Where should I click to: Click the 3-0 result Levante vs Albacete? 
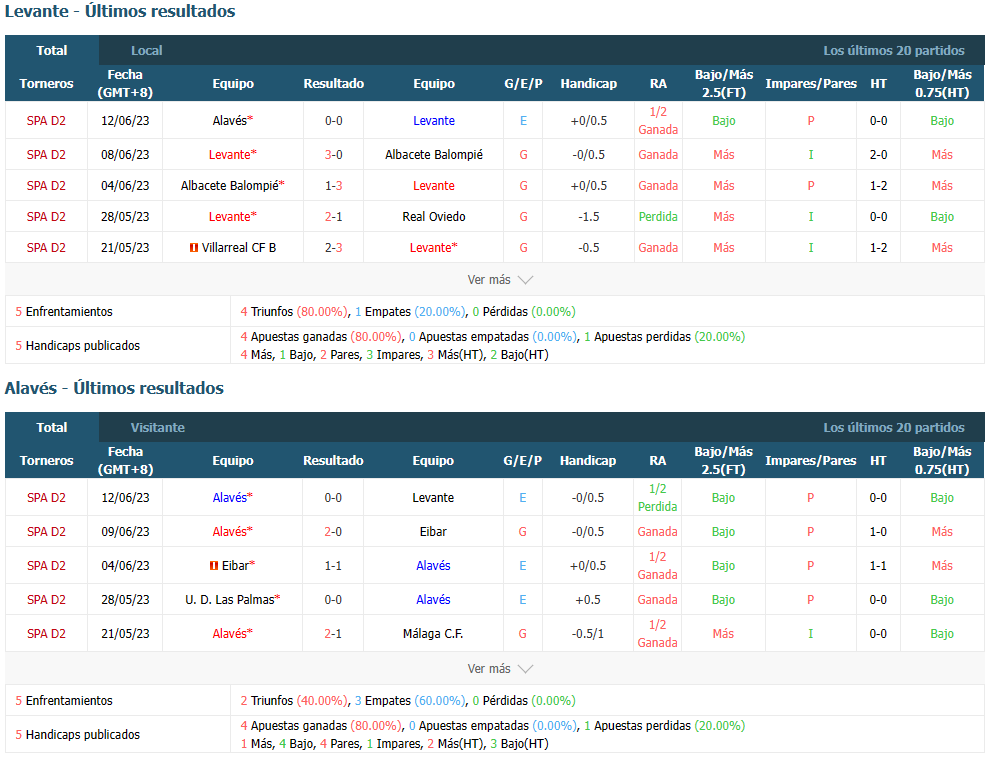(x=333, y=155)
